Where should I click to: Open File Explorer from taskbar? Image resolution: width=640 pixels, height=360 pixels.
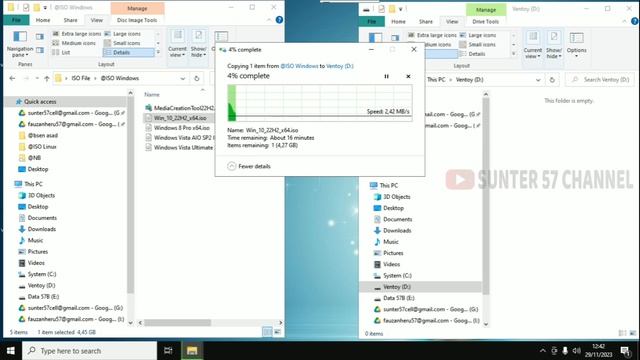(192, 351)
